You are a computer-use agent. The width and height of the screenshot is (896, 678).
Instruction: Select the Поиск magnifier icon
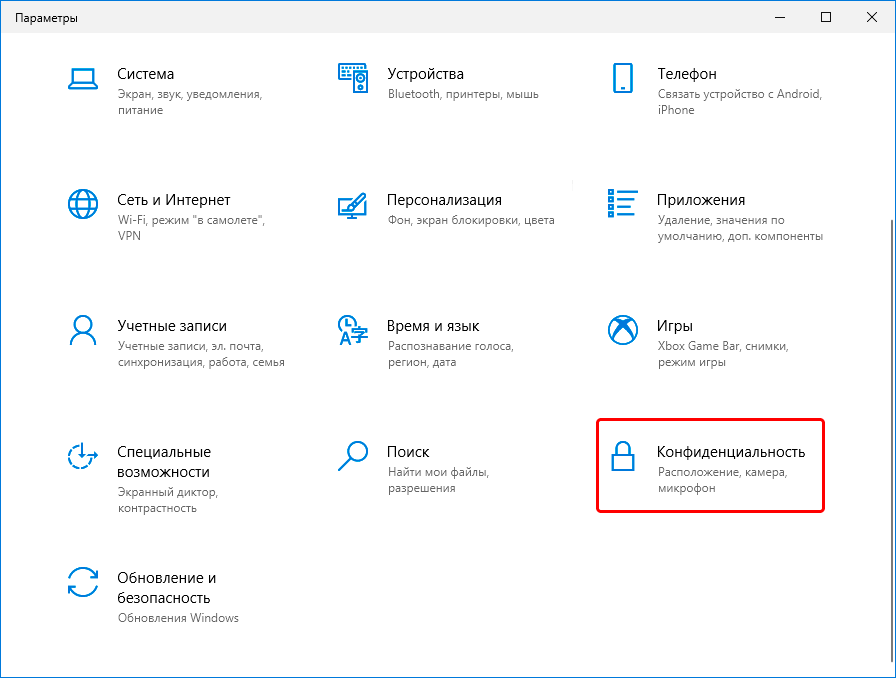pos(353,456)
